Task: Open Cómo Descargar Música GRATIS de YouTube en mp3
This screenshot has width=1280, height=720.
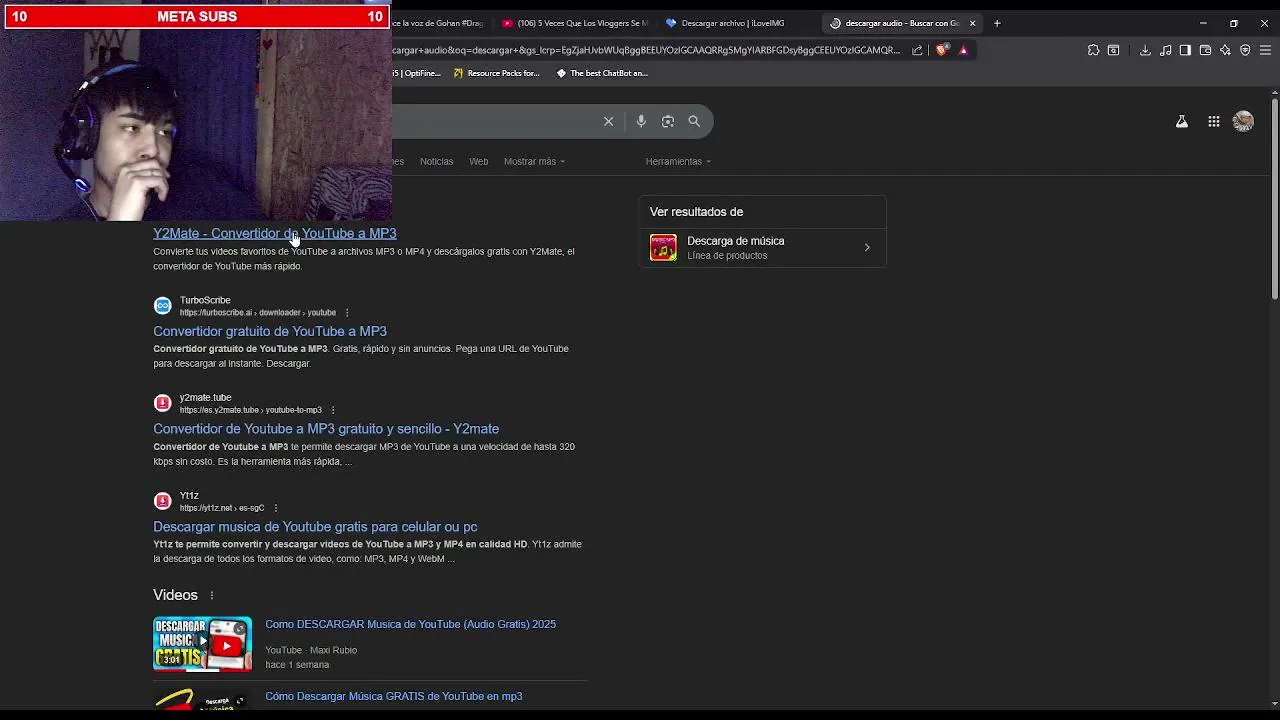Action: [x=393, y=696]
